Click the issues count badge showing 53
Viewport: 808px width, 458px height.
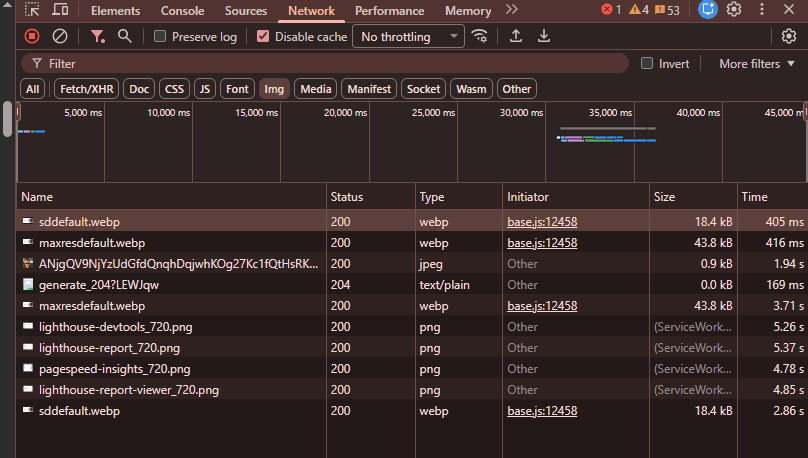point(667,10)
